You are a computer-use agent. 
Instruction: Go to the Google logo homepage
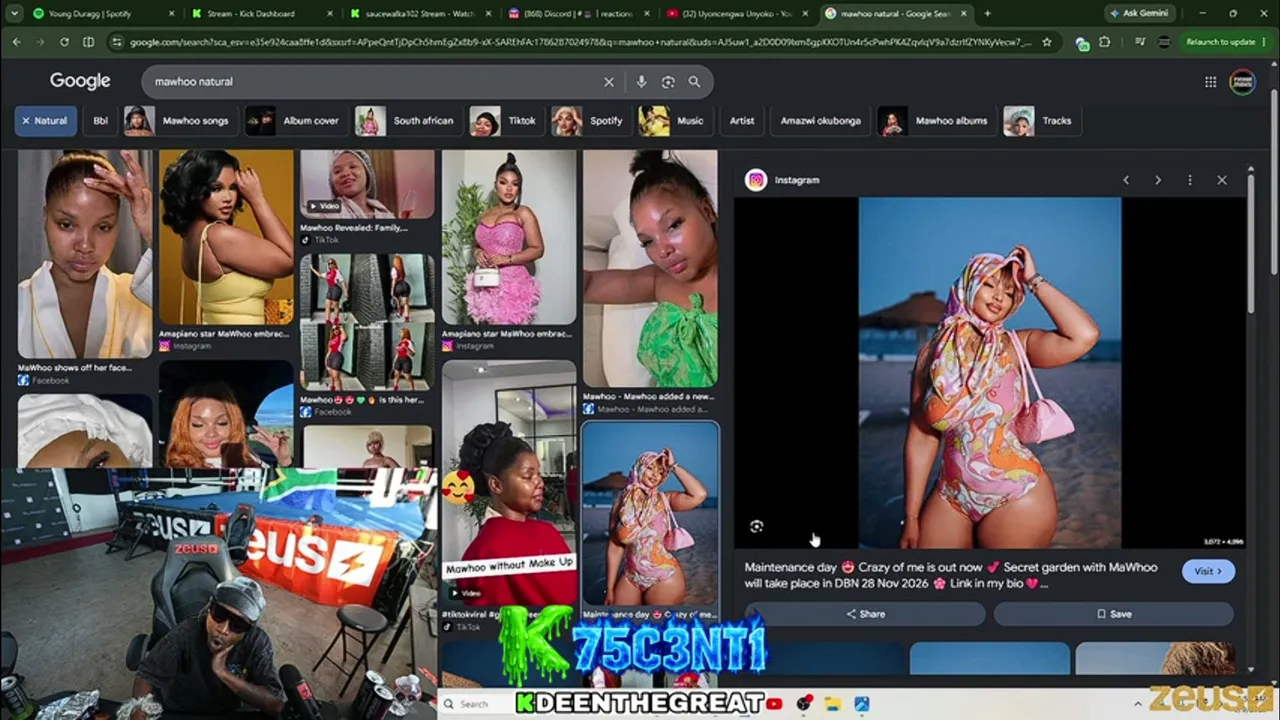coord(80,81)
